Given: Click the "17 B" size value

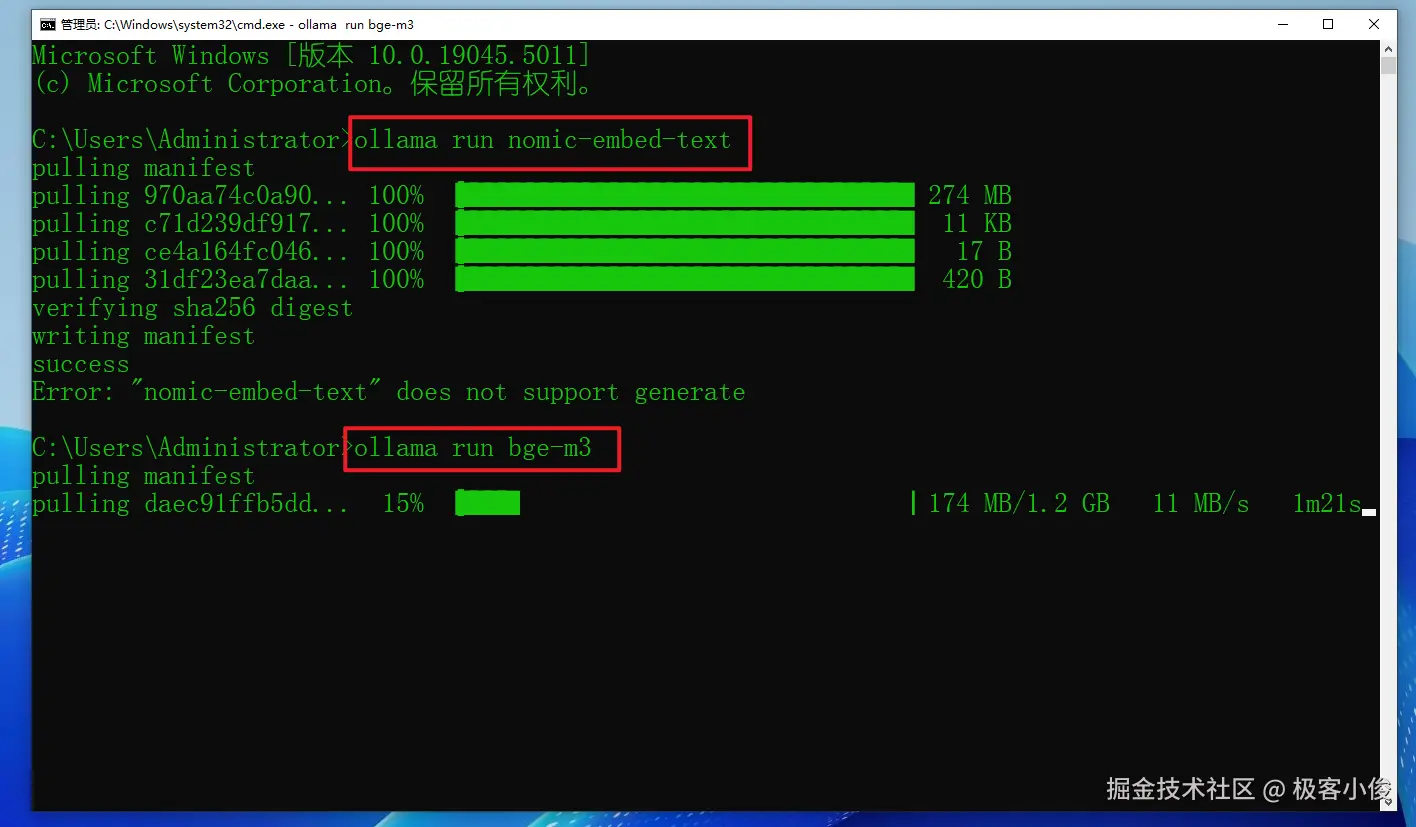Looking at the screenshot, I should click(984, 251).
